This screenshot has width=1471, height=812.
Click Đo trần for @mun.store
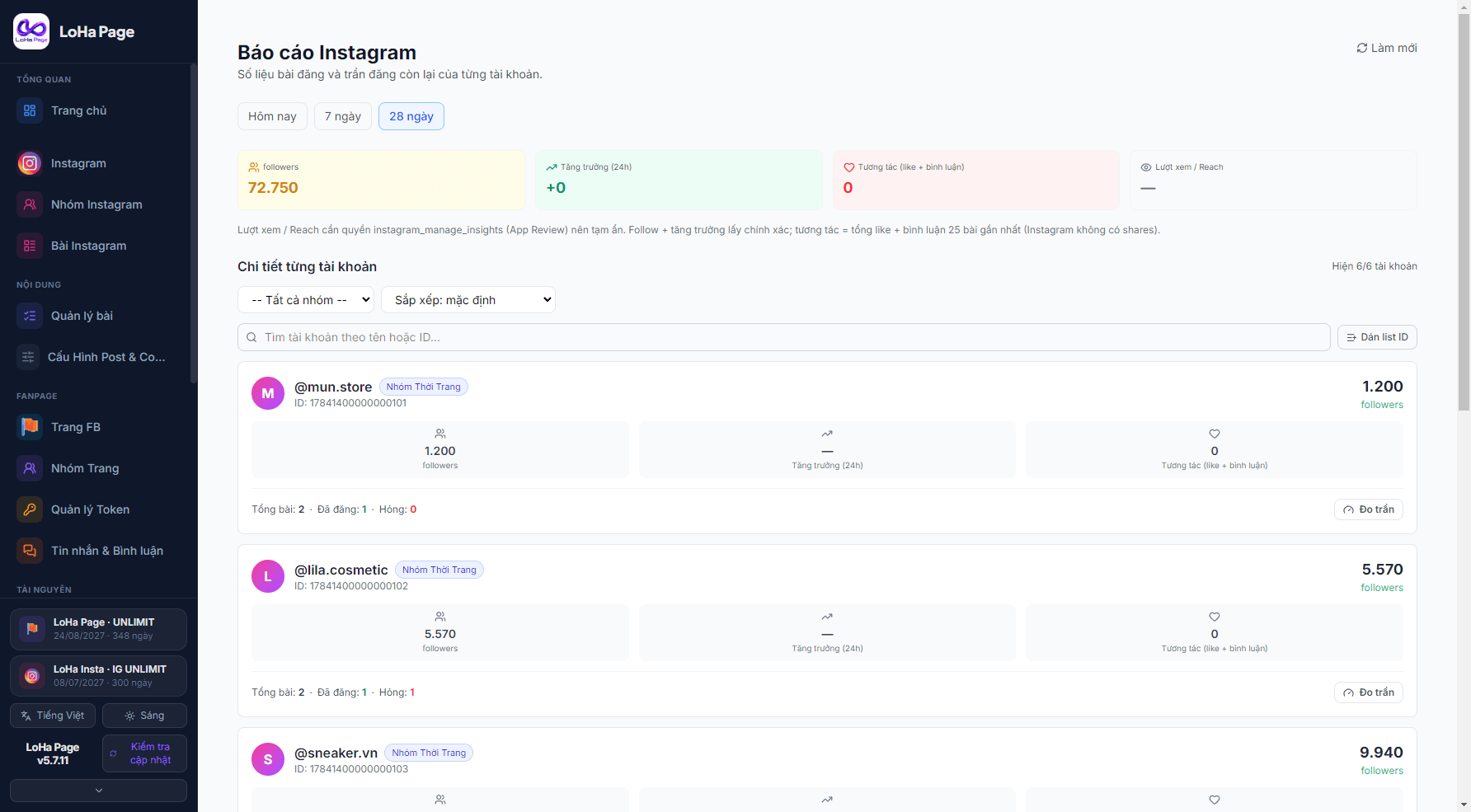(x=1369, y=509)
